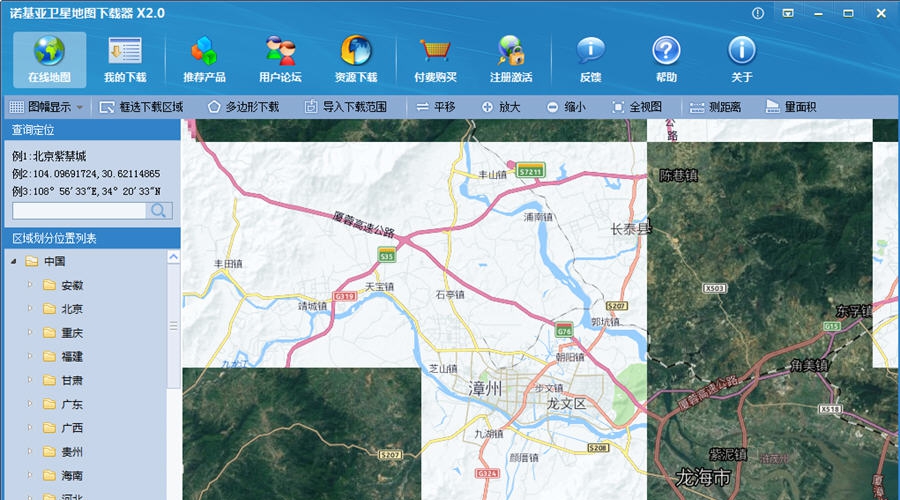Click the region list scroll-up arrow
Viewport: 900px width, 500px height.
pos(173,257)
